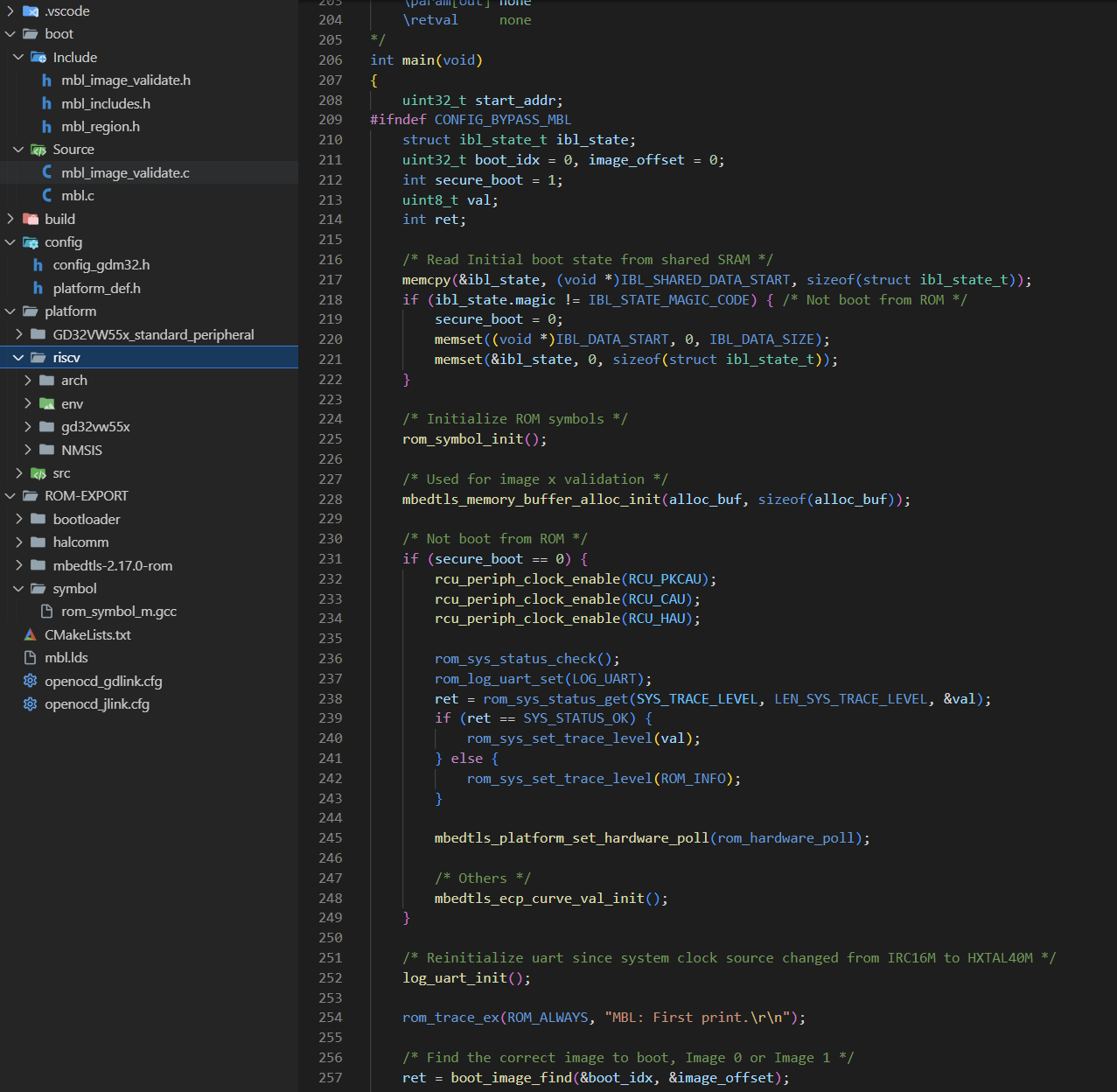Collapse the Include folder chevron
The width and height of the screenshot is (1117, 1092).
tap(18, 58)
